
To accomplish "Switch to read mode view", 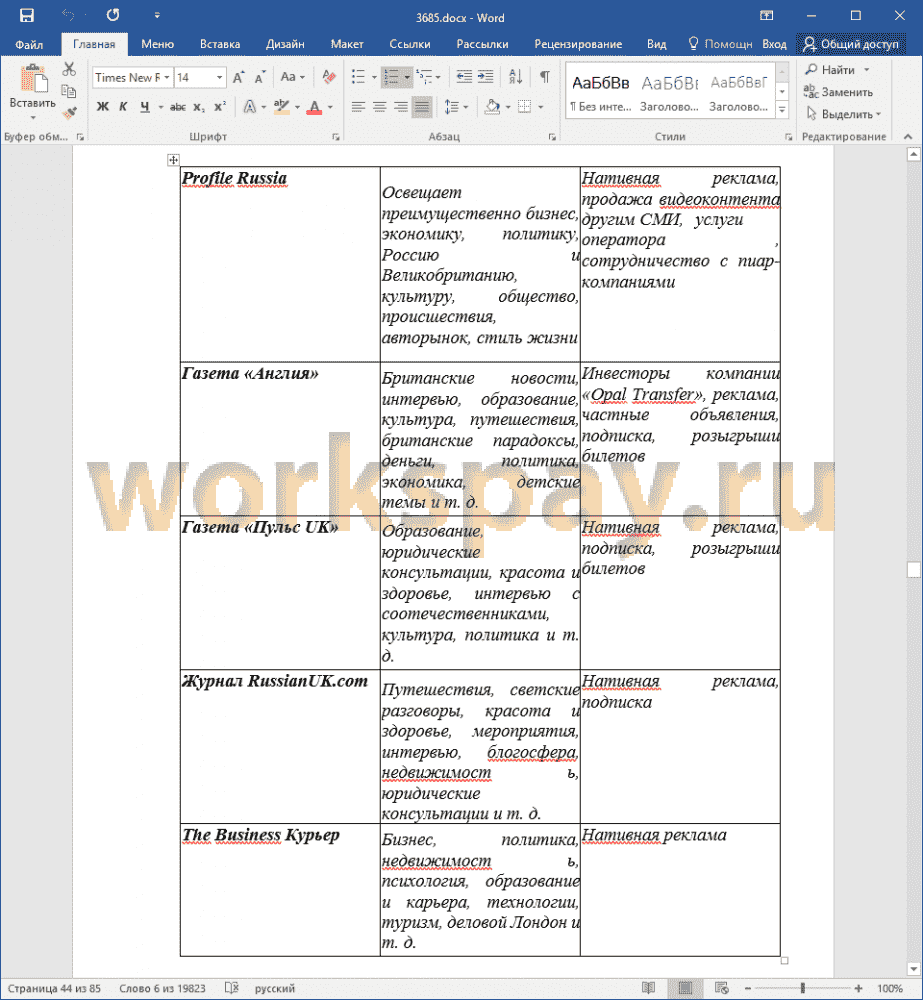I will (649, 988).
